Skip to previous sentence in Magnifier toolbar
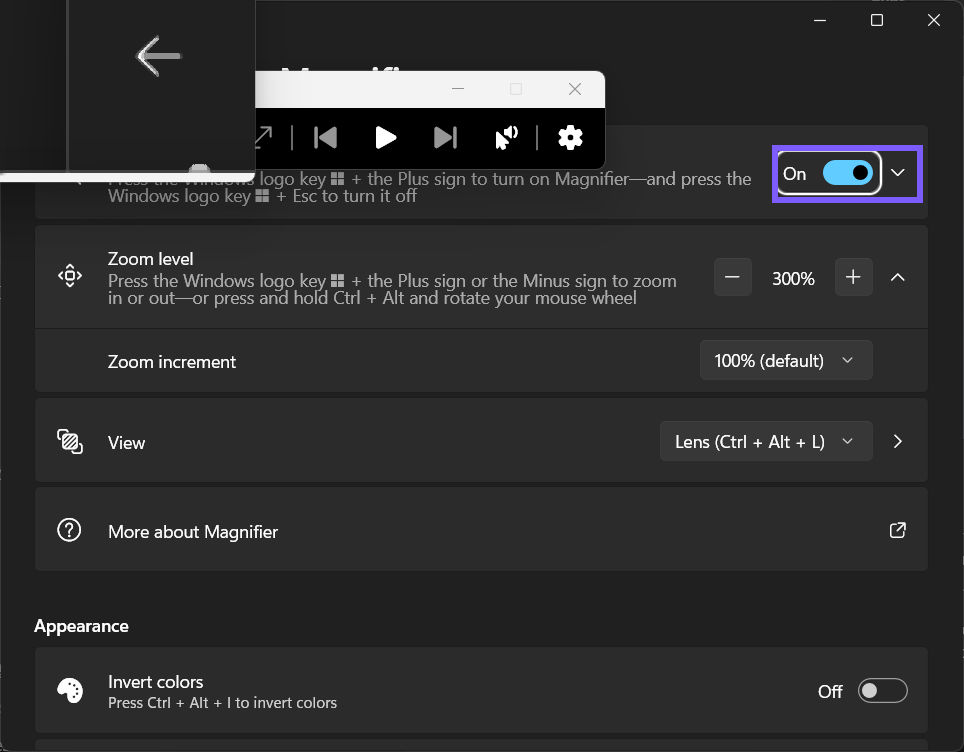Viewport: 964px width, 752px height. click(x=325, y=138)
